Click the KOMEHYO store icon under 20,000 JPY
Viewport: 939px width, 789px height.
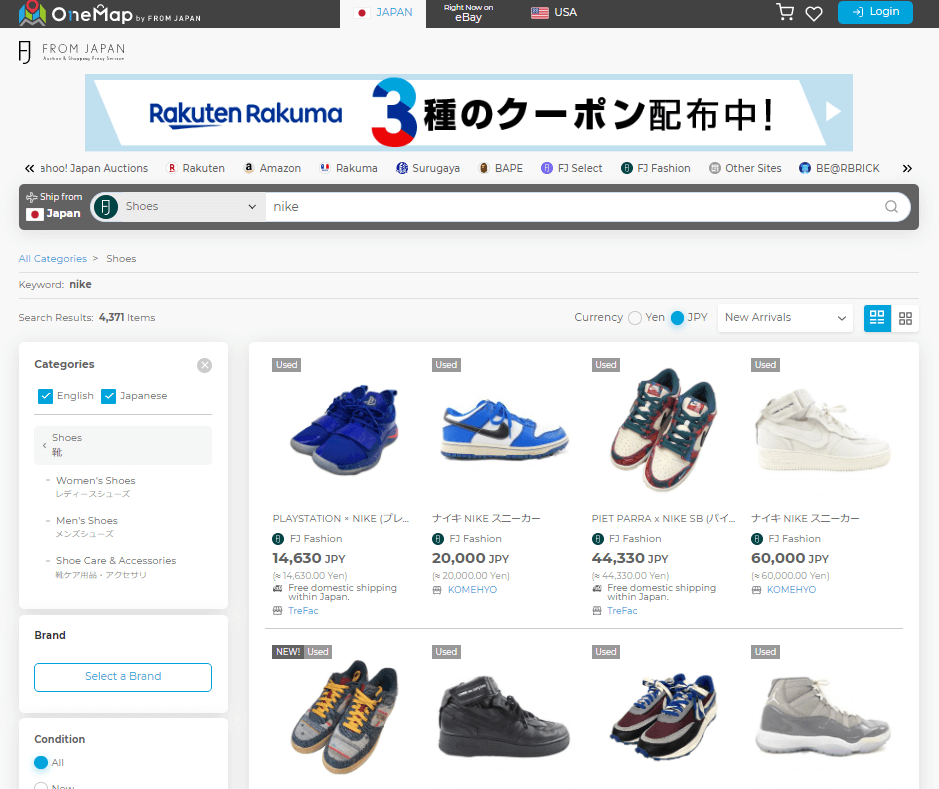point(437,590)
